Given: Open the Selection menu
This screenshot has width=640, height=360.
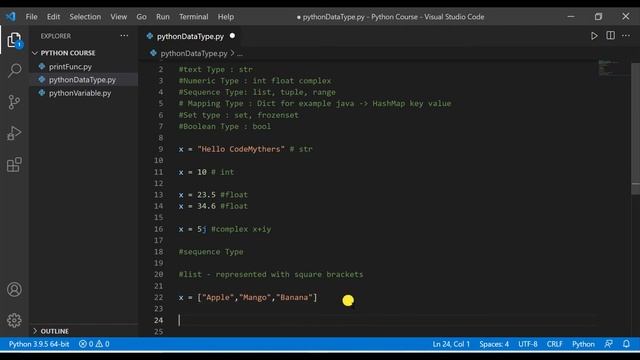Looking at the screenshot, I should point(85,17).
